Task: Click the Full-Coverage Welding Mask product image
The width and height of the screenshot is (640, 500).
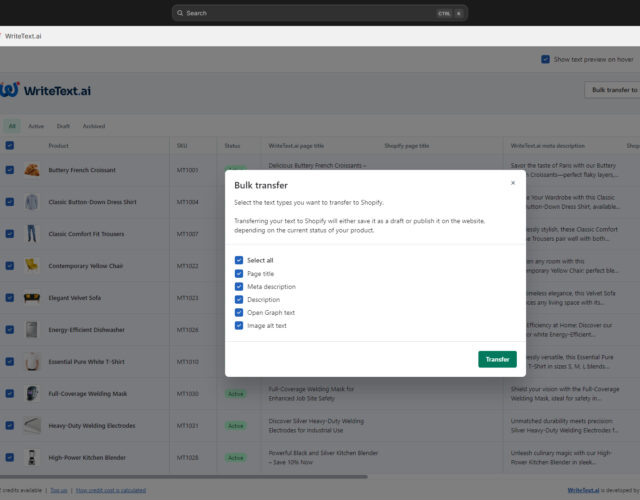Action: tap(32, 394)
